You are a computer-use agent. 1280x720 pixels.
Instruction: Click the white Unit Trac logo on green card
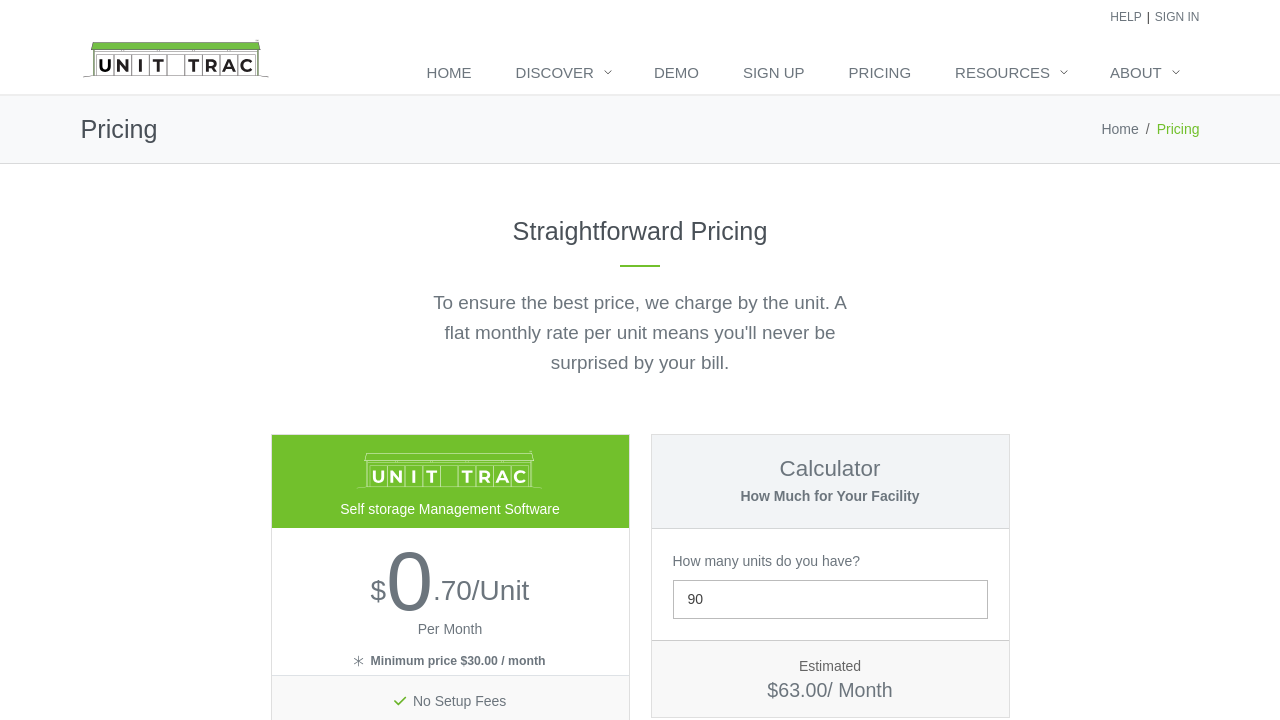(450, 471)
